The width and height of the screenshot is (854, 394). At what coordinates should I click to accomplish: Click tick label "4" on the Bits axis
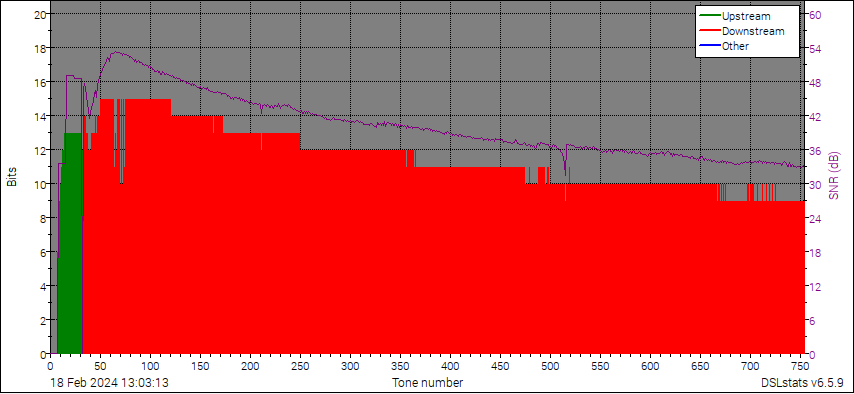coord(42,286)
